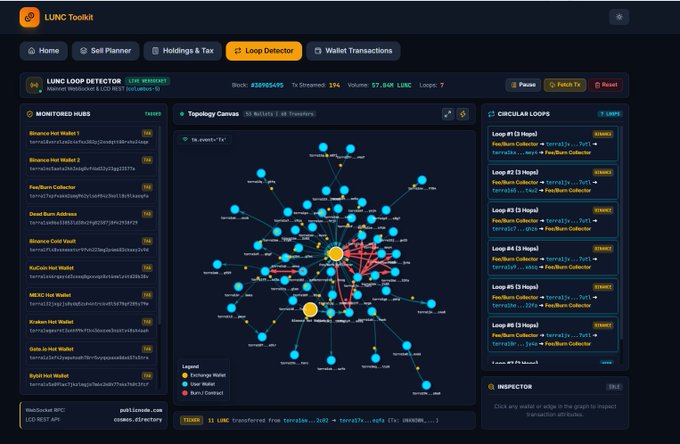Viewport: 680px width, 444px height.
Task: Click the publicnode.com RPC value
Action: coord(141,410)
